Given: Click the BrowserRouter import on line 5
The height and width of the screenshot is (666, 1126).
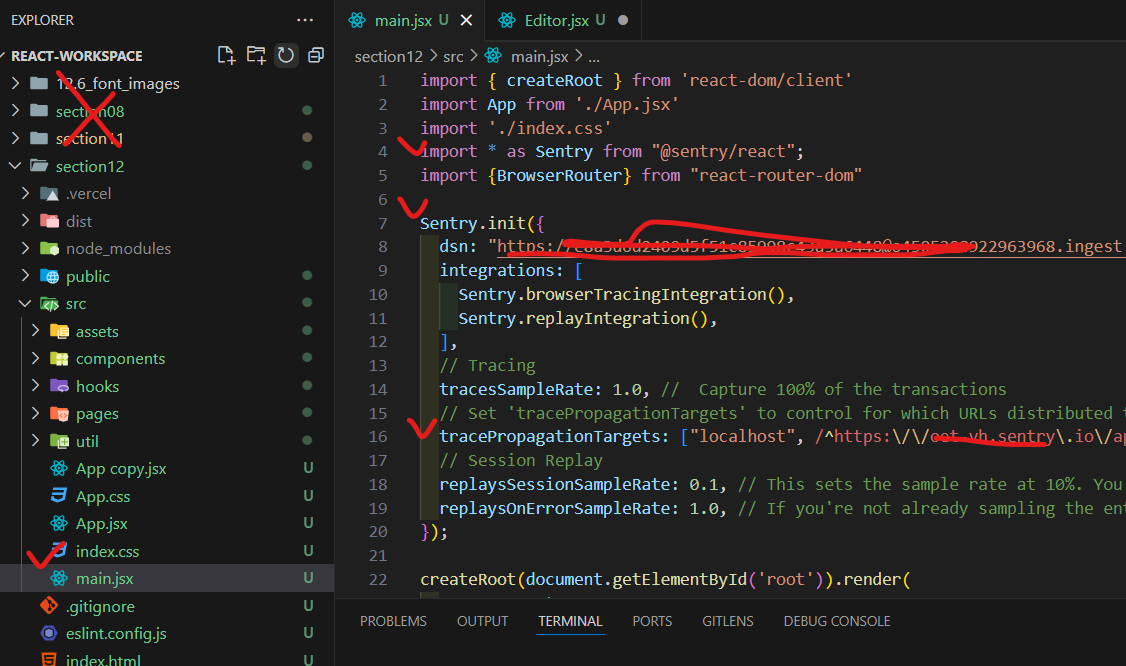Looking at the screenshot, I should click(641, 175).
